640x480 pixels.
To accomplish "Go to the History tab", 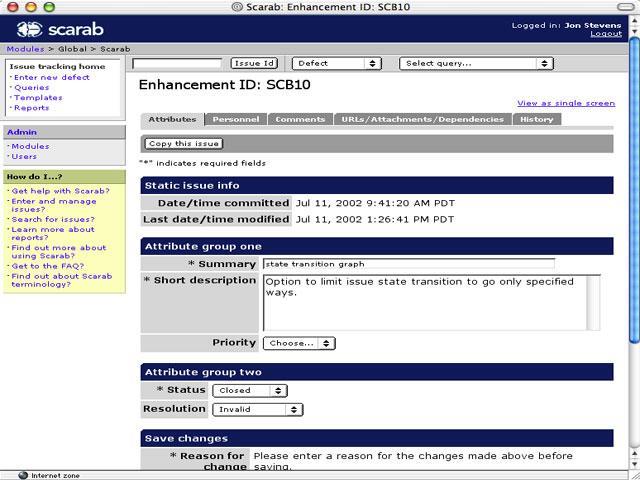I will [x=536, y=119].
